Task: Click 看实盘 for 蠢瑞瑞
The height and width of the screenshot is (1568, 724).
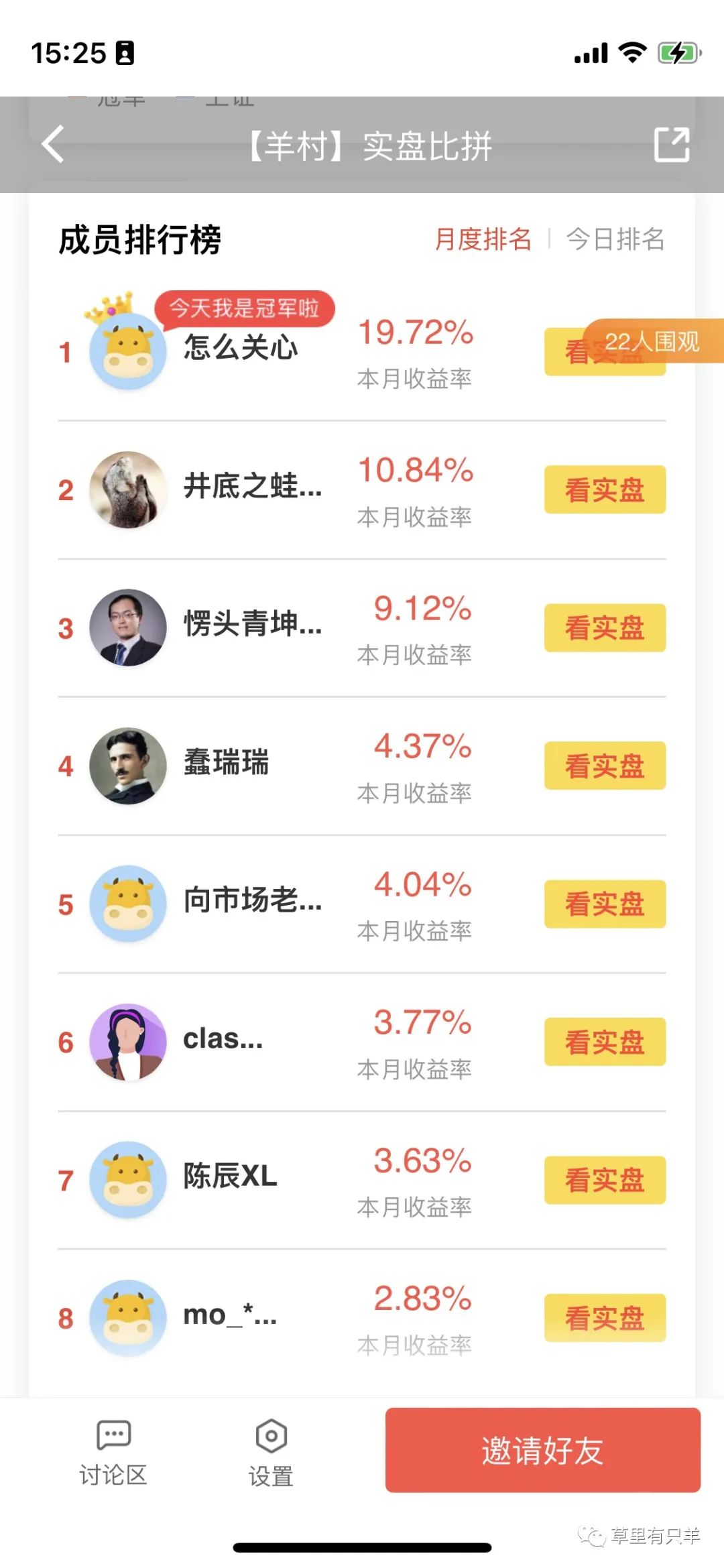Action: [x=605, y=766]
